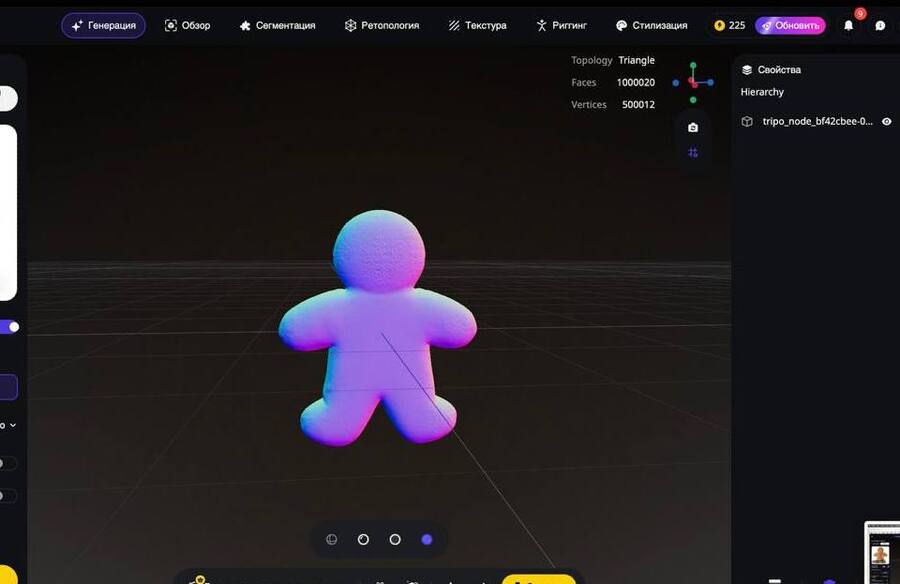Switch to the Риггинг tab

pos(561,26)
